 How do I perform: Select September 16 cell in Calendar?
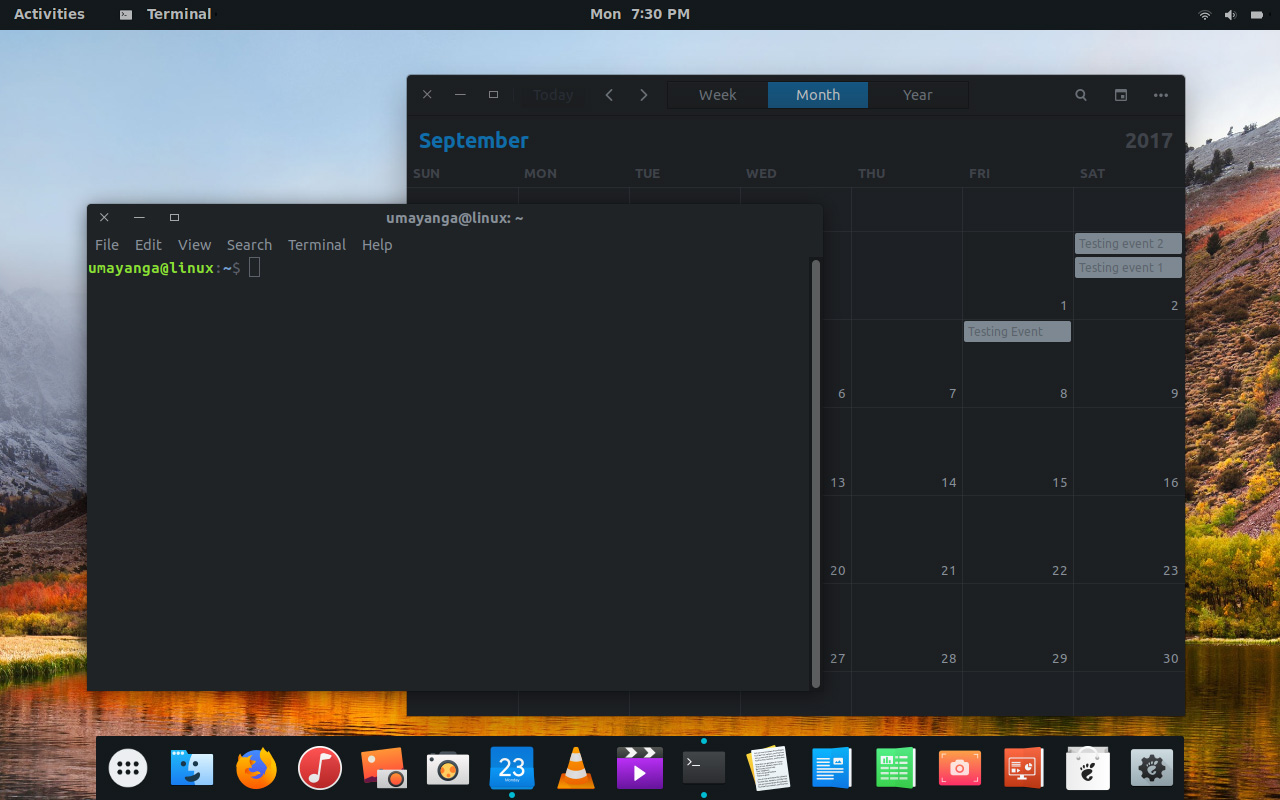pyautogui.click(x=1129, y=451)
